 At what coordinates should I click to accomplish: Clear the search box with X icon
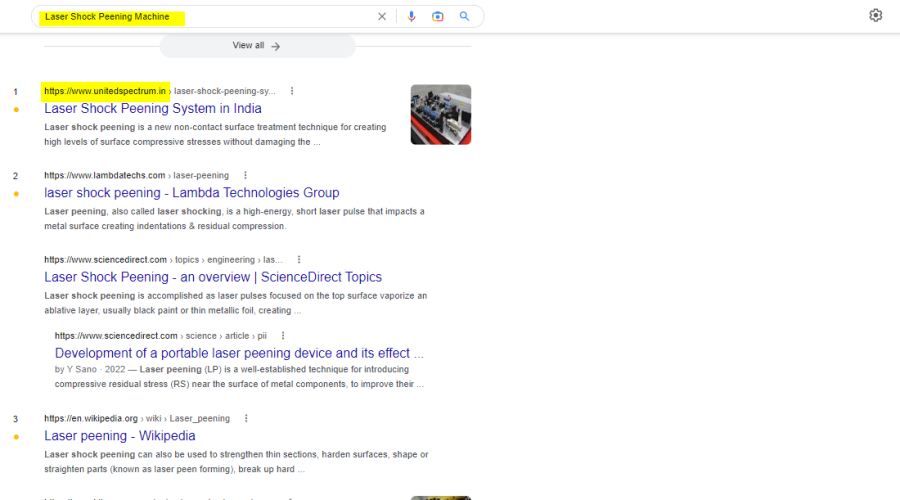tap(381, 16)
